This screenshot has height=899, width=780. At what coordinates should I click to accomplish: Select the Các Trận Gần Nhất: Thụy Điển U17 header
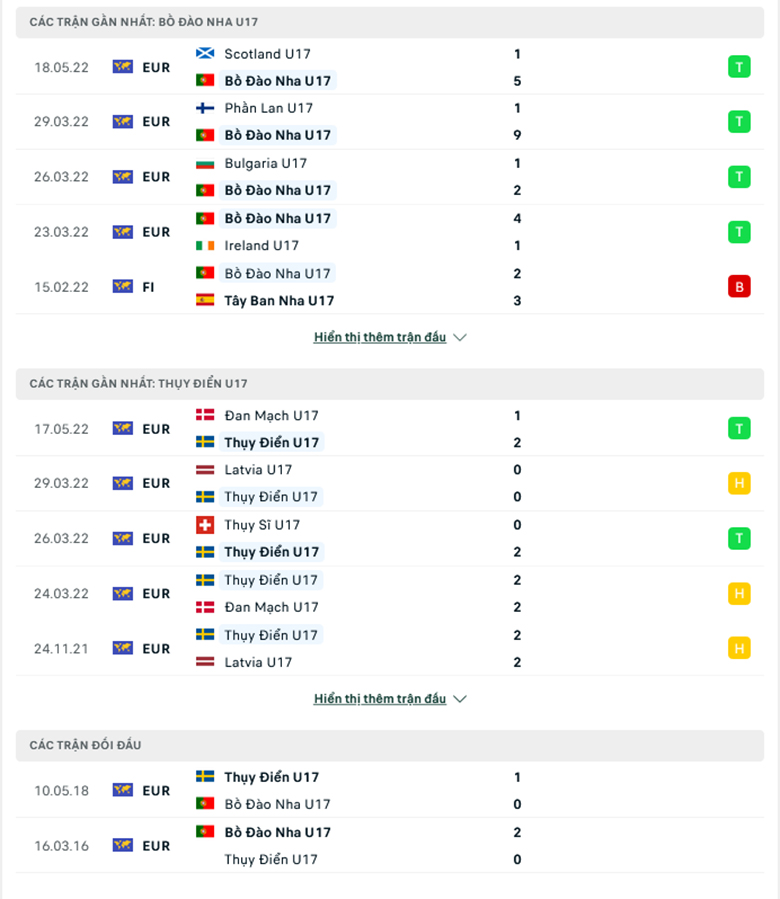(390, 384)
